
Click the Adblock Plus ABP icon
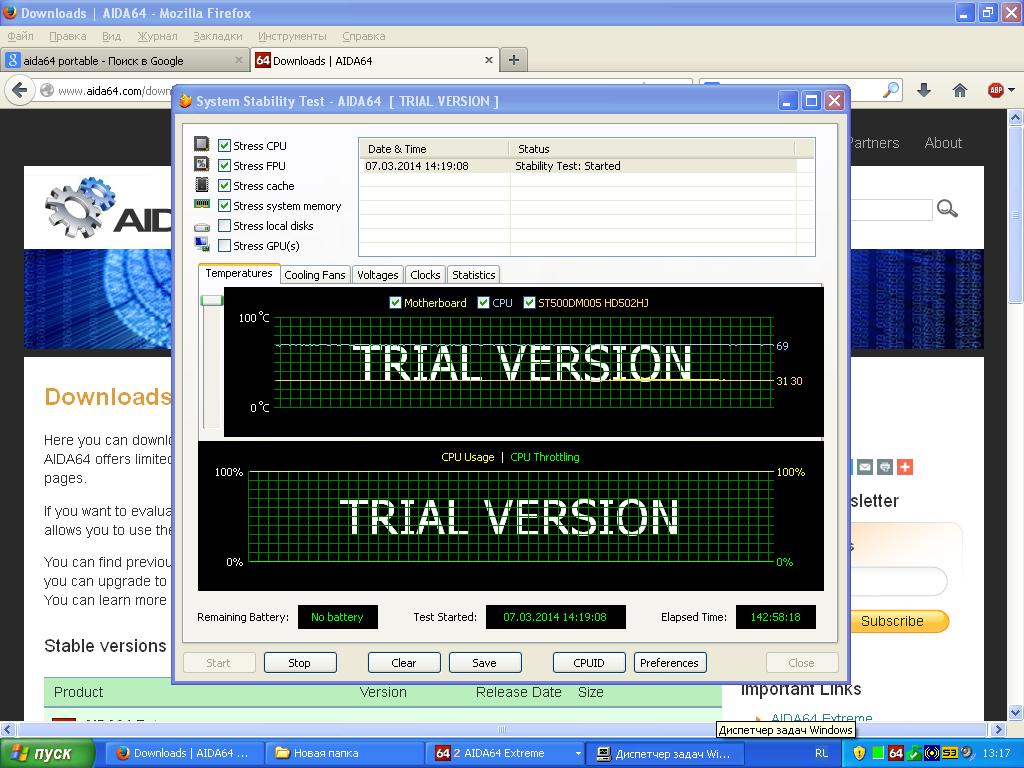995,90
